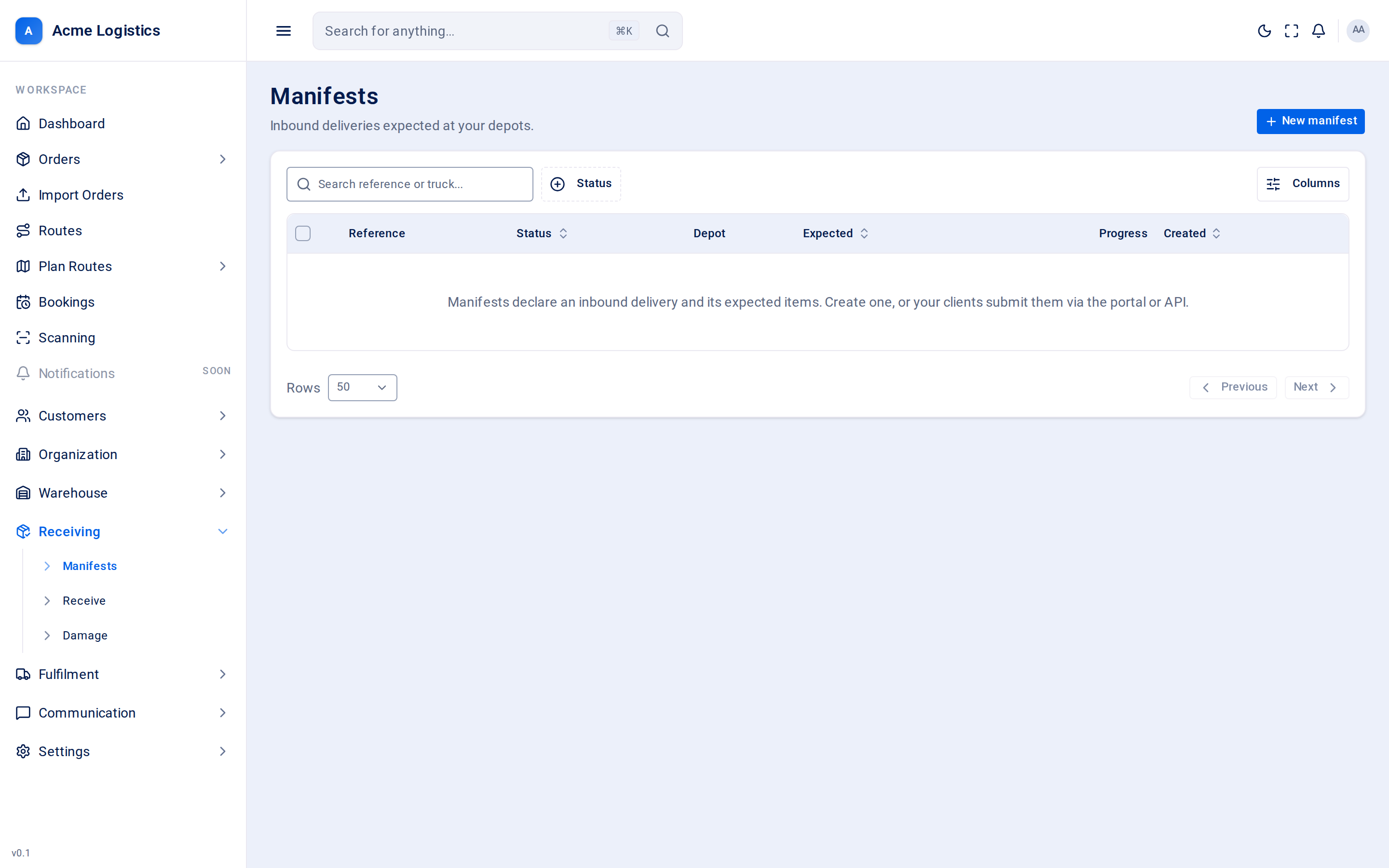Expand the Organization section chevron
The image size is (1389, 868).
(x=223, y=455)
